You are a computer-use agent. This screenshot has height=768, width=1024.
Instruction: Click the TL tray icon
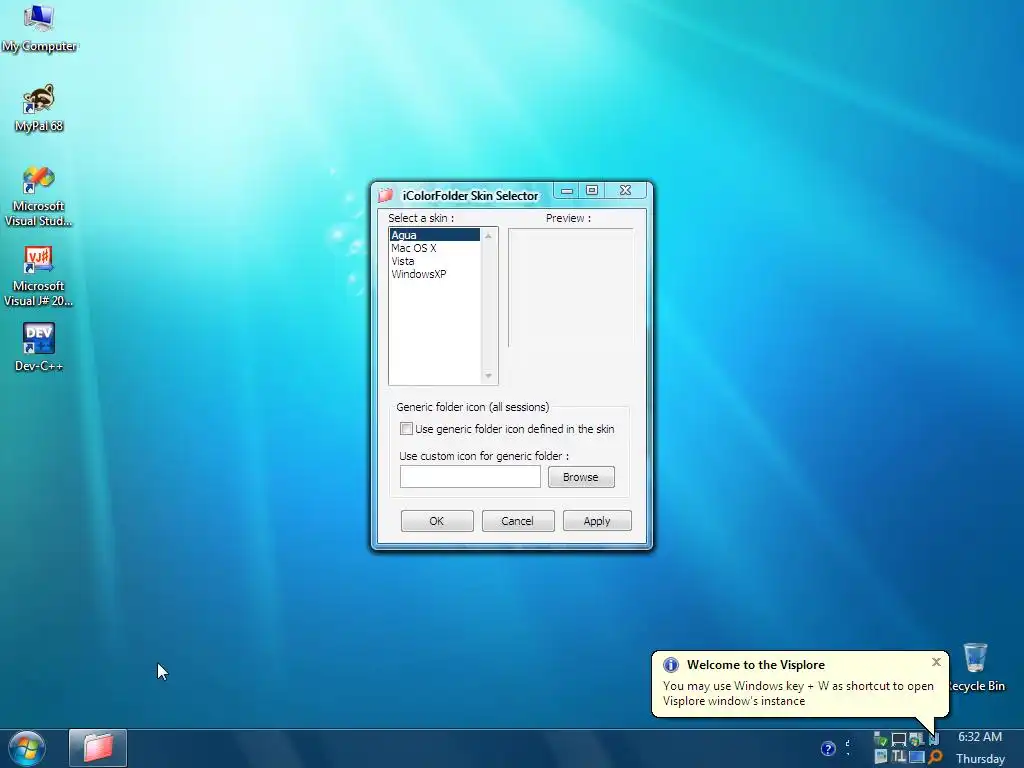[899, 757]
